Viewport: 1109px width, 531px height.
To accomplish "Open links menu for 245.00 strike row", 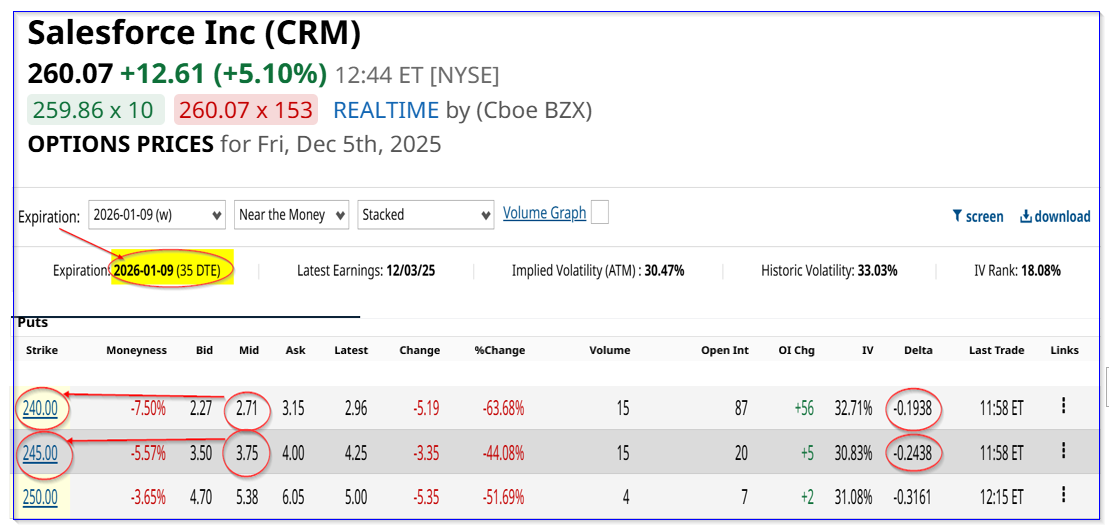I will (1063, 452).
